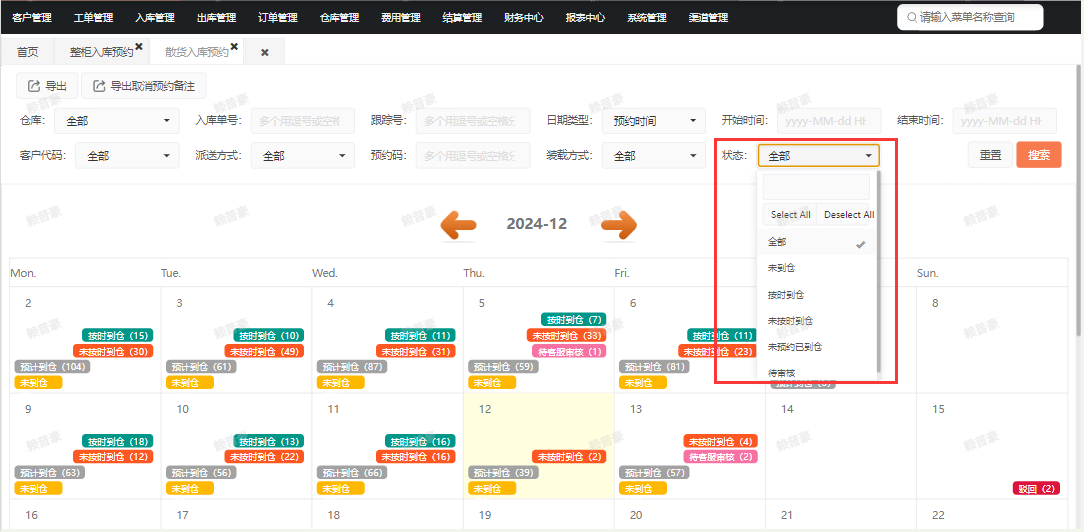Viewport: 1084px width, 532px height.
Task: Open 结算管理 menu
Action: click(462, 18)
